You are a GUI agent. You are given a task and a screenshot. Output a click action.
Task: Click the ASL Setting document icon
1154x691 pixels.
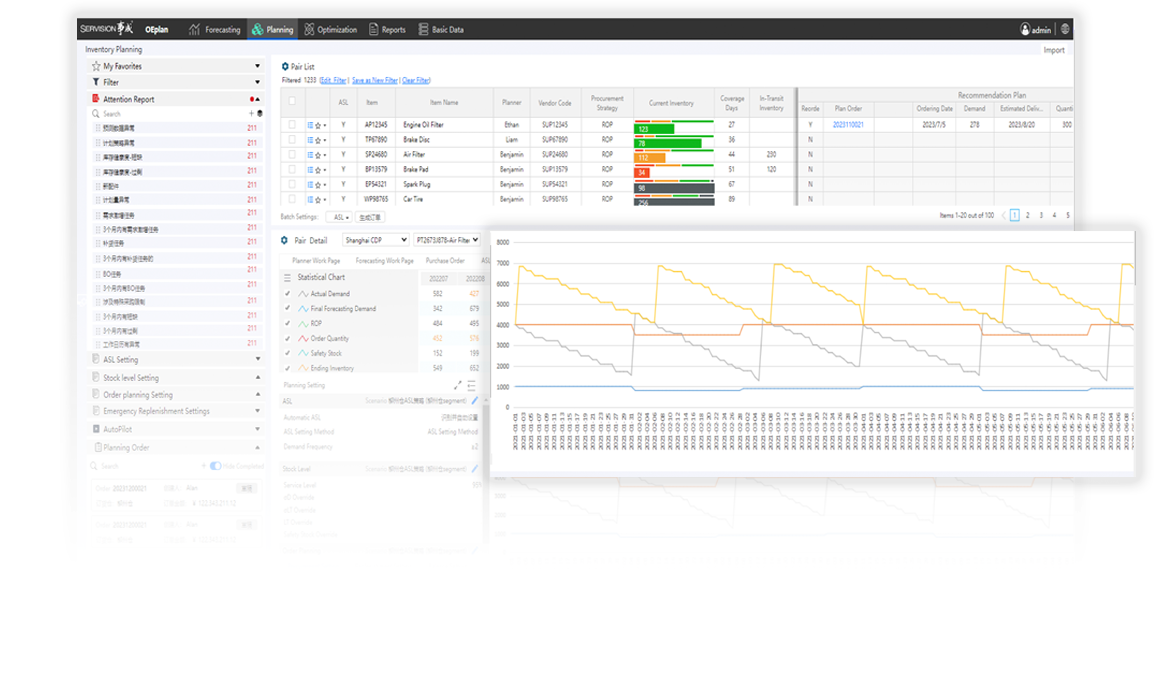(x=96, y=359)
